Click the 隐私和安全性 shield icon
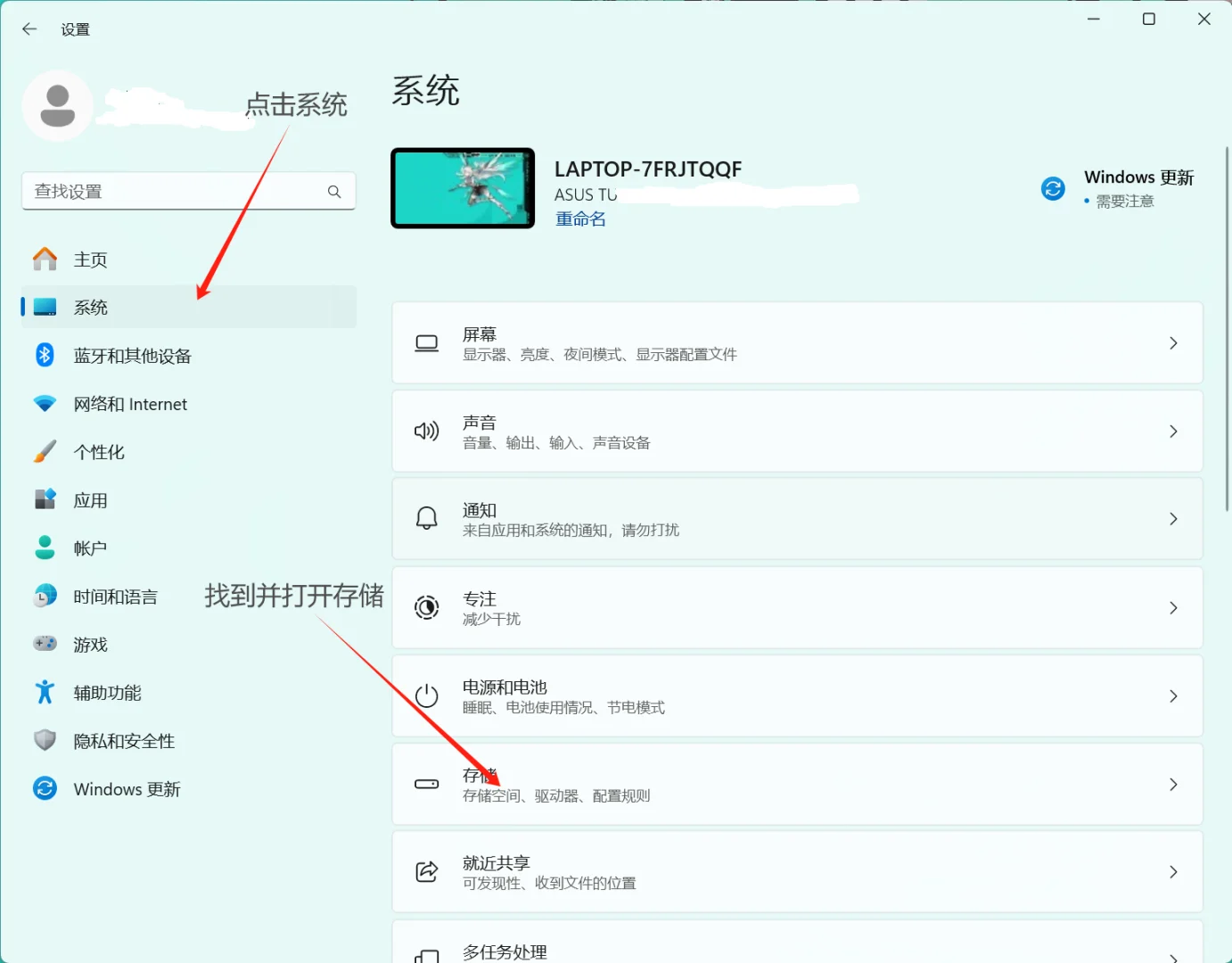1232x963 pixels. [x=45, y=740]
